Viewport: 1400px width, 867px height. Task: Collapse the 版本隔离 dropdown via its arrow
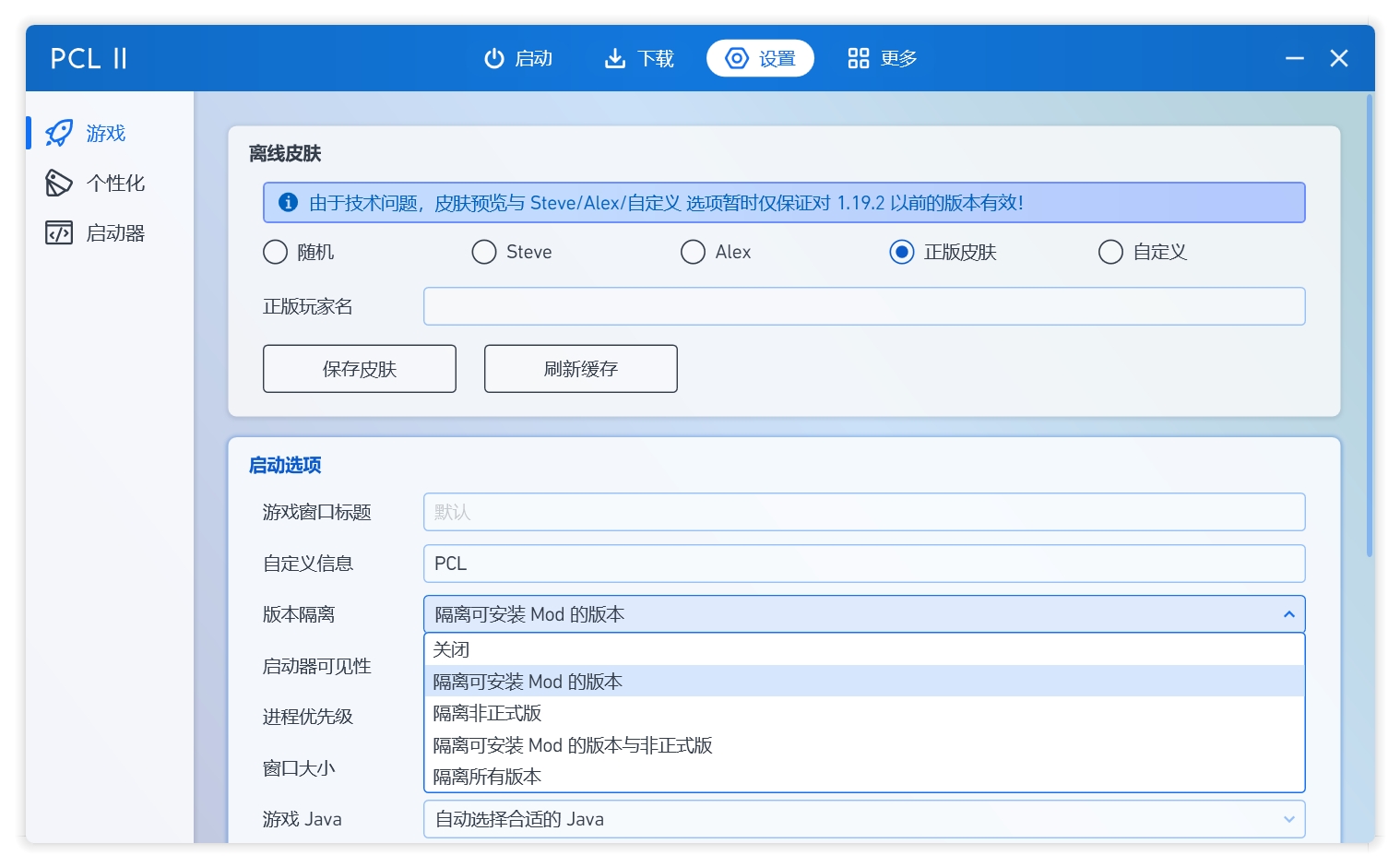coord(1288,614)
